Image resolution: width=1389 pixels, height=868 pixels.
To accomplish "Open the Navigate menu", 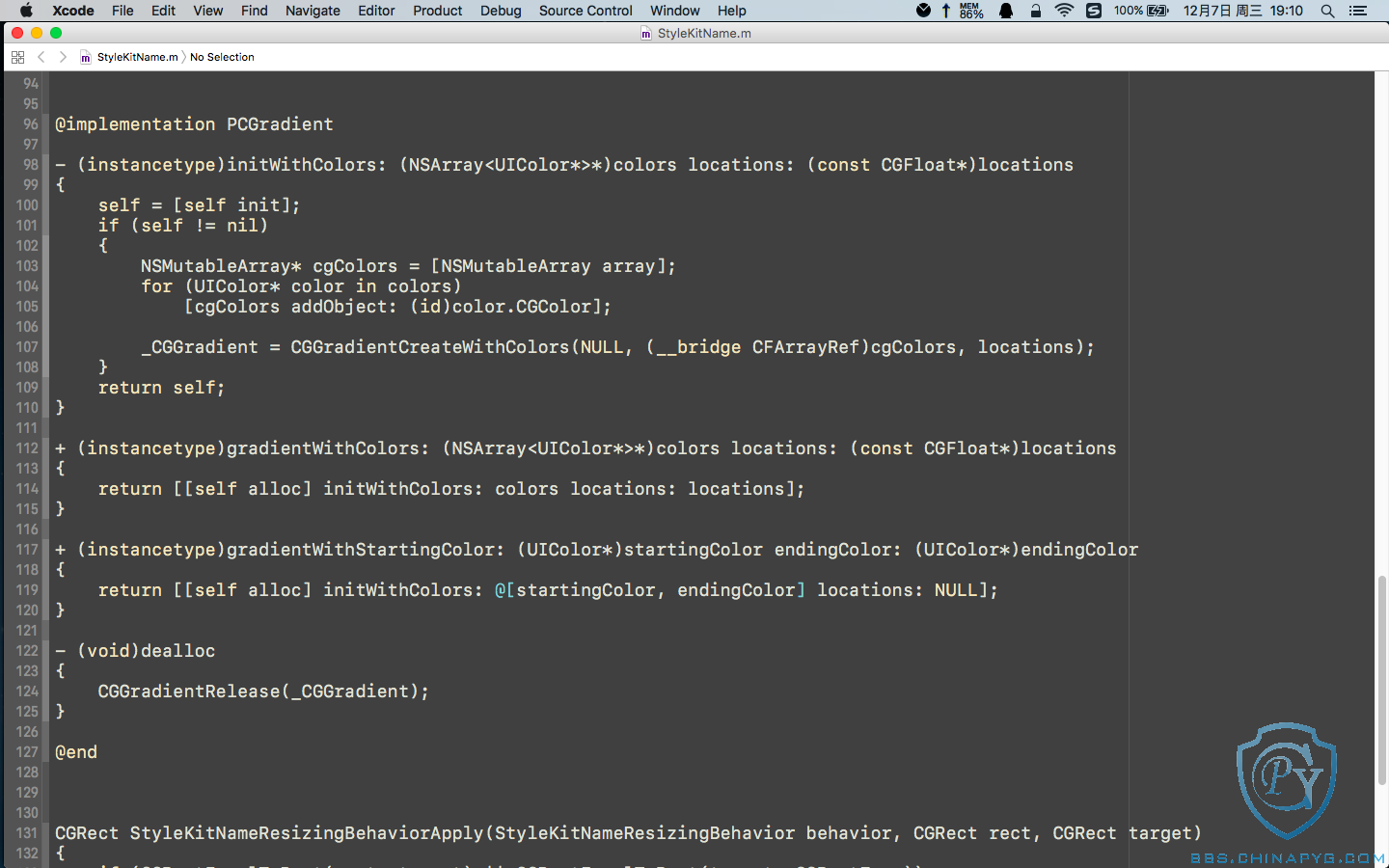I will 313,11.
